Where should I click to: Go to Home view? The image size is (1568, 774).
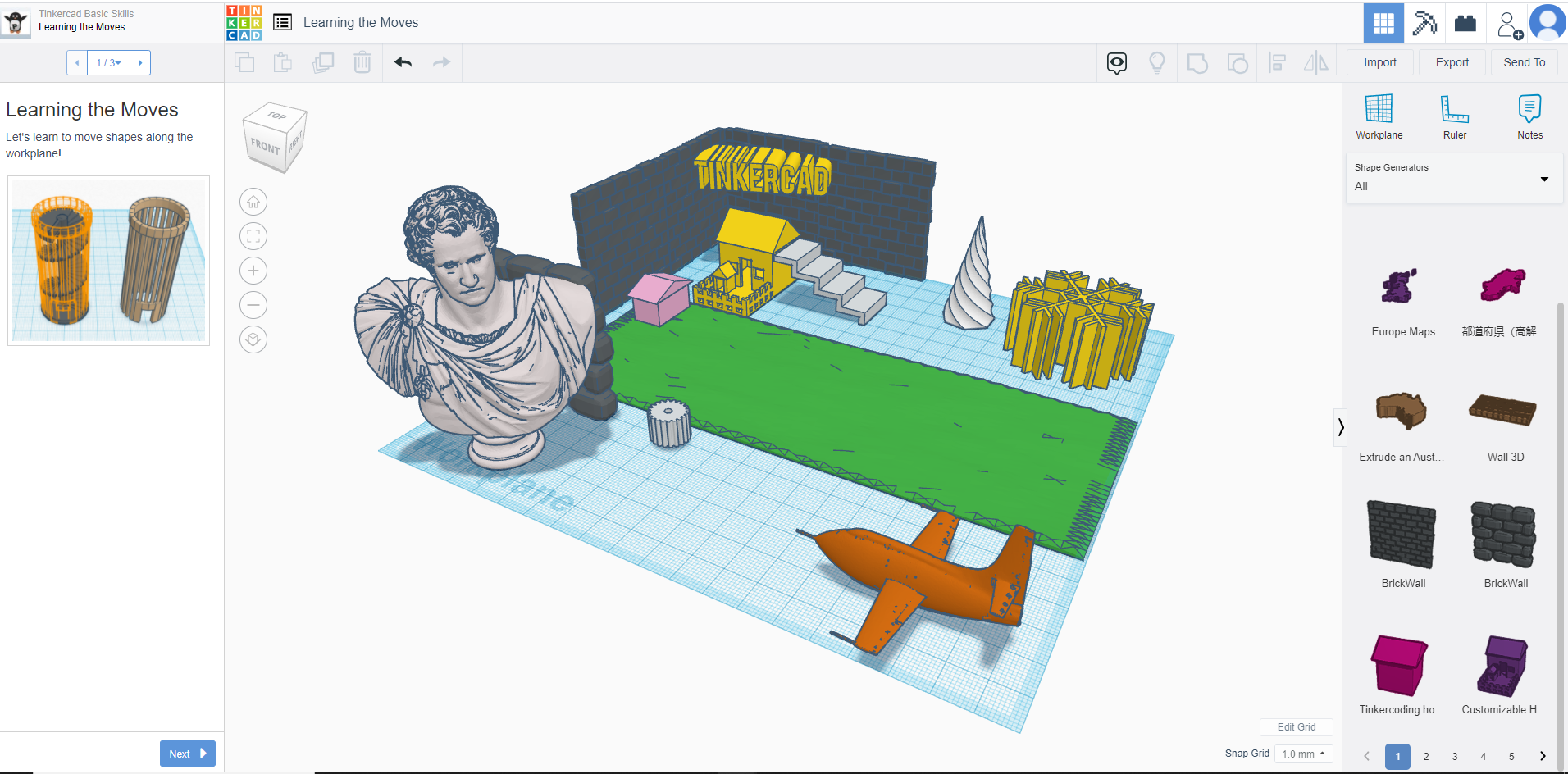click(x=253, y=202)
